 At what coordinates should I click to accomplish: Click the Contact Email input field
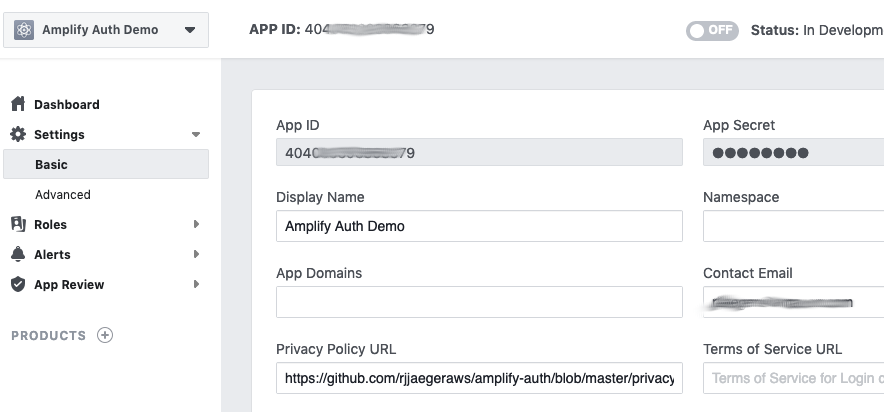coord(793,302)
